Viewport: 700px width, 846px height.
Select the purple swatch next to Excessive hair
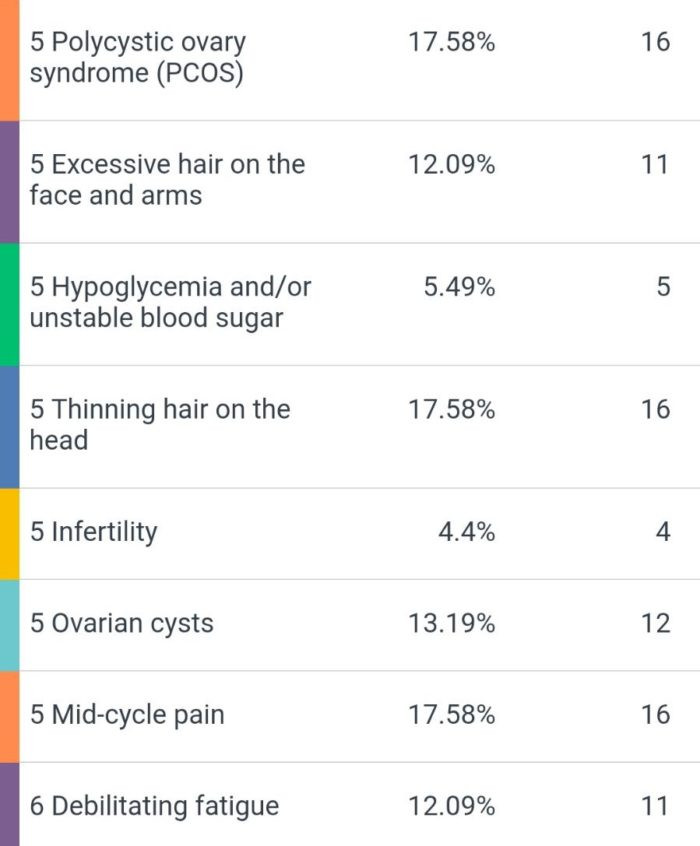(x=9, y=182)
